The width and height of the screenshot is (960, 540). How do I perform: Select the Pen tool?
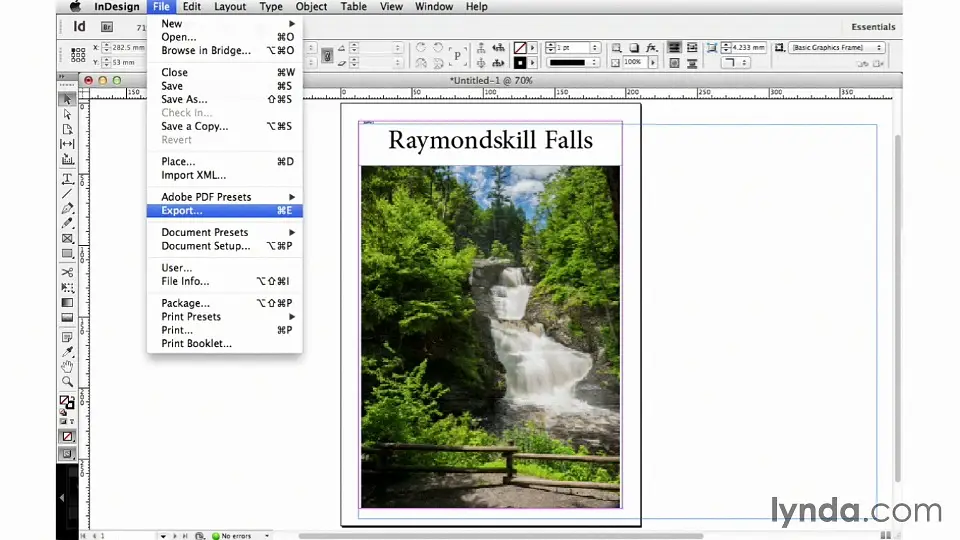[x=67, y=209]
